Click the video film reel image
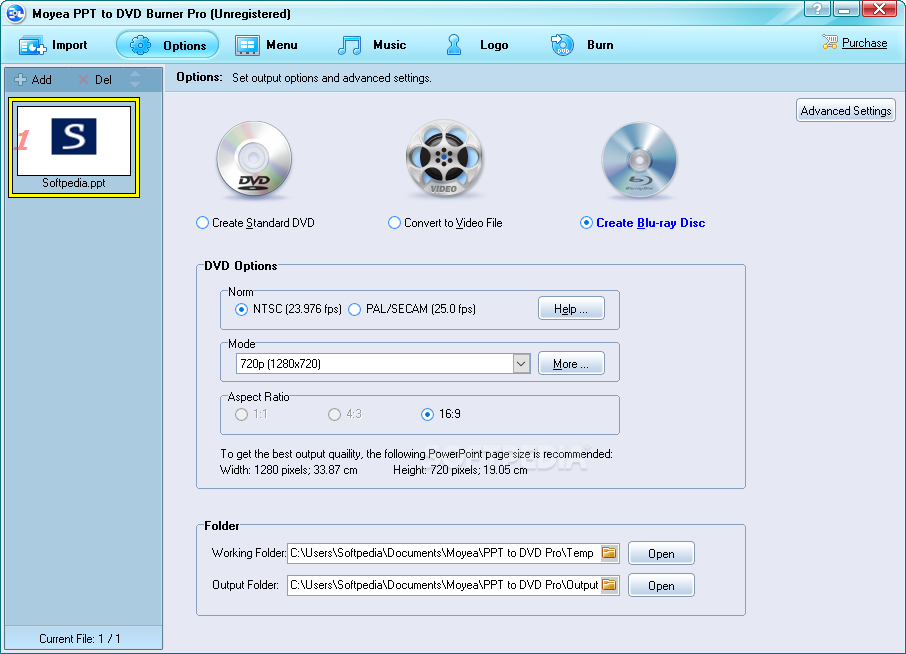Image resolution: width=906 pixels, height=654 pixels. click(444, 158)
